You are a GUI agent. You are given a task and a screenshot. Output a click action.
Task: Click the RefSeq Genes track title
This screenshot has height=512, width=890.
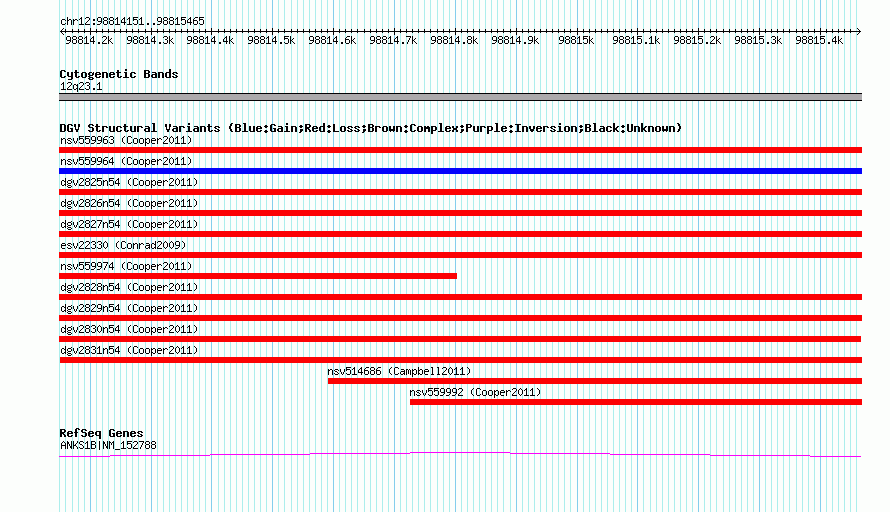point(101,433)
